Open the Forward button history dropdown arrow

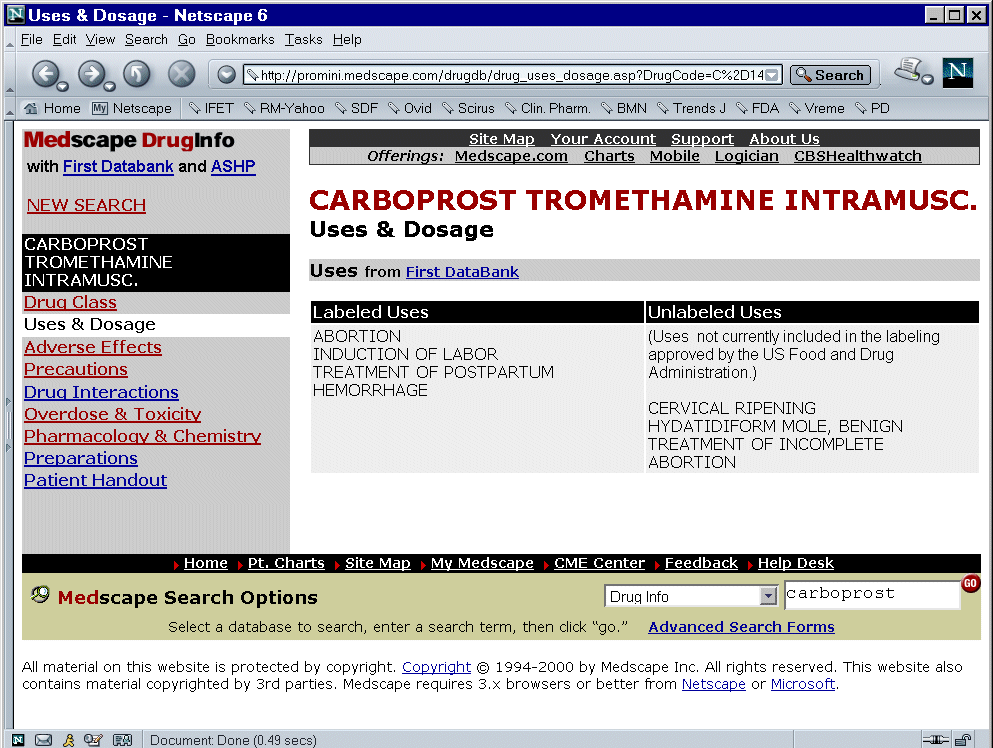pos(109,86)
